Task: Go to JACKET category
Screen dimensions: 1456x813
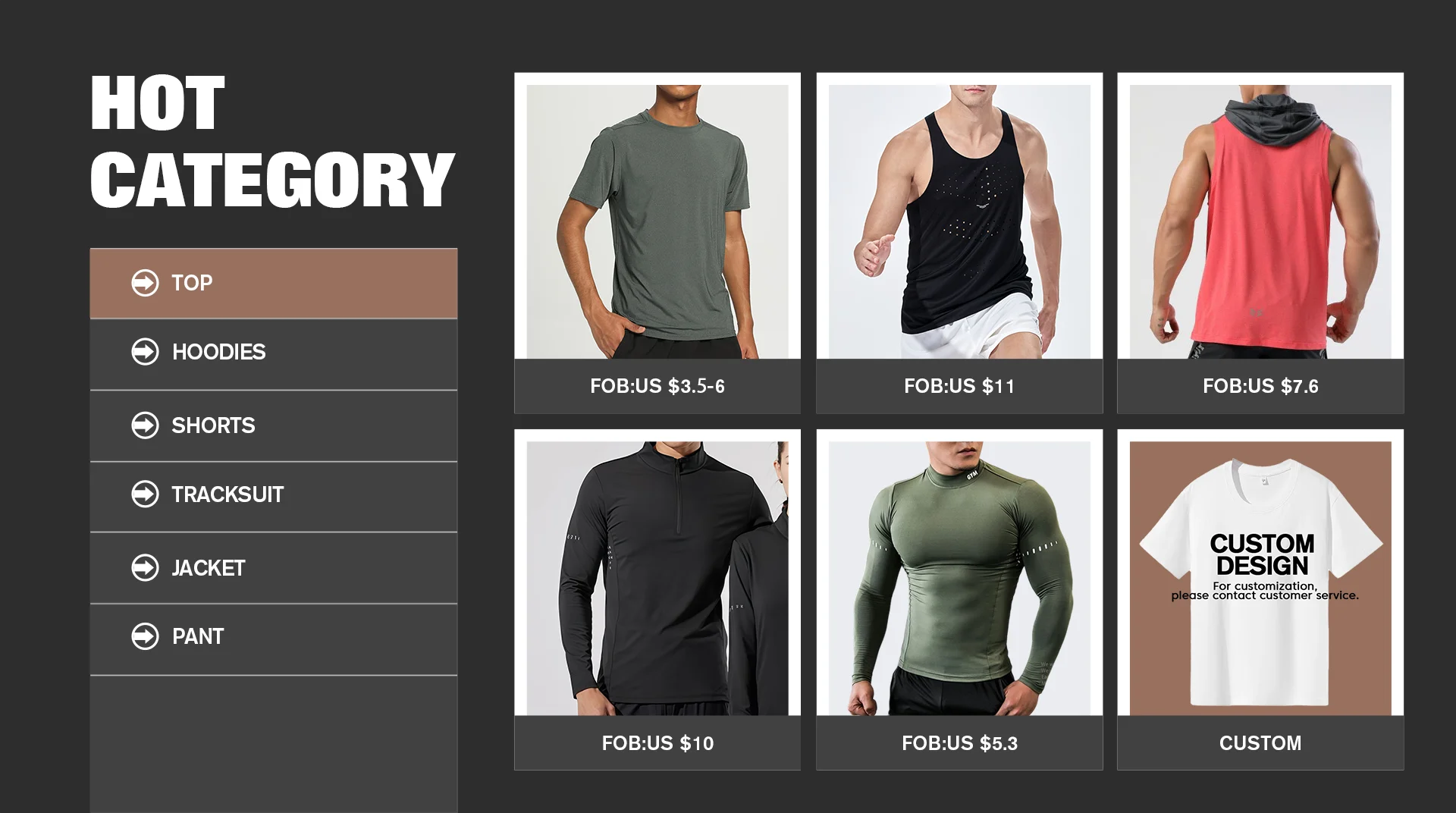Action: pyautogui.click(x=274, y=568)
